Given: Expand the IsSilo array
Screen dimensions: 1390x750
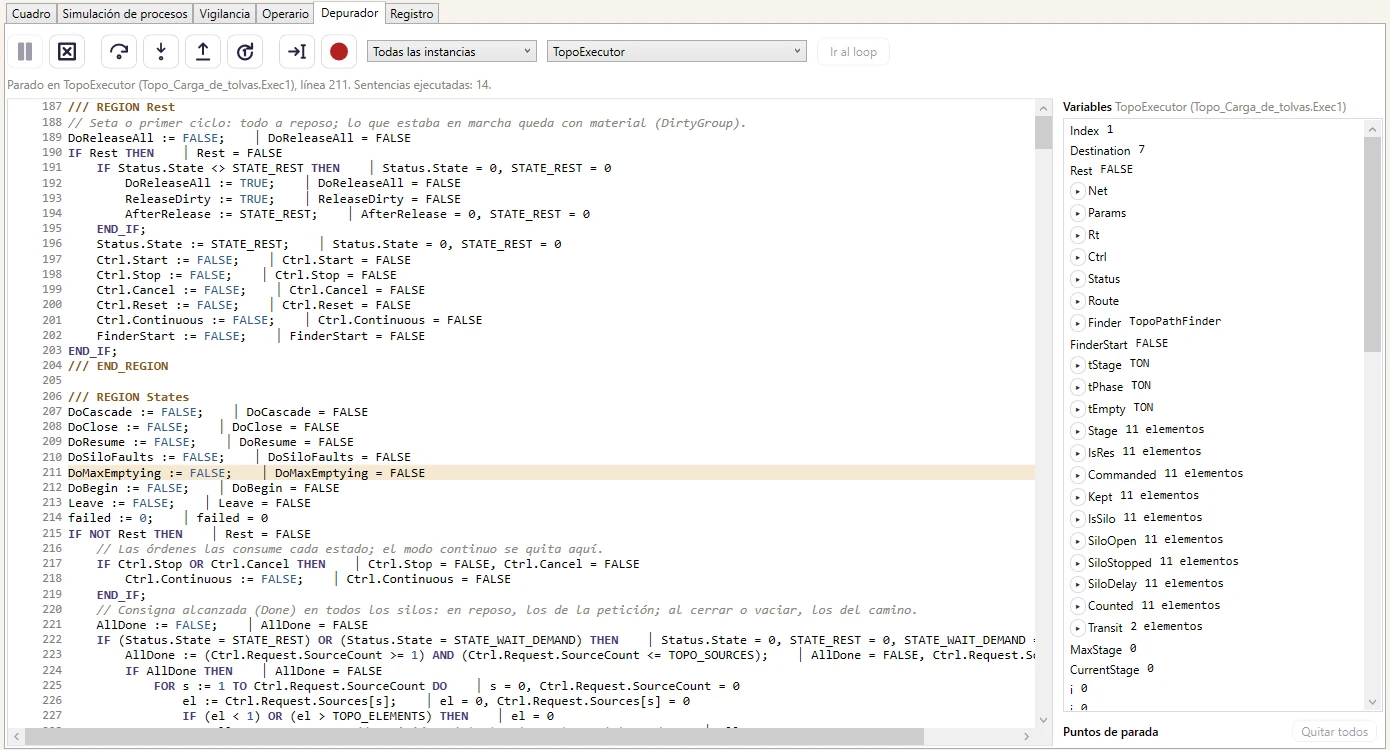Looking at the screenshot, I should click(1078, 519).
